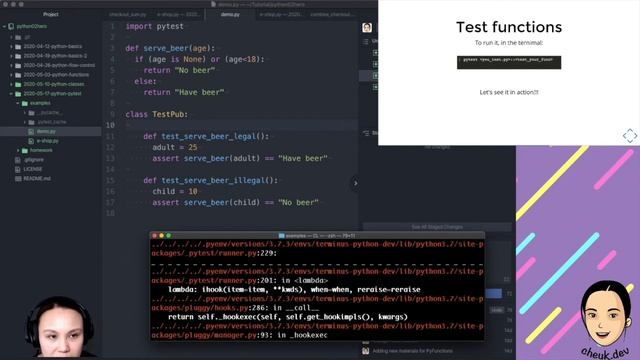Collapse the python02hero root folder
Screen dimensions: 640x360
tap(4, 26)
